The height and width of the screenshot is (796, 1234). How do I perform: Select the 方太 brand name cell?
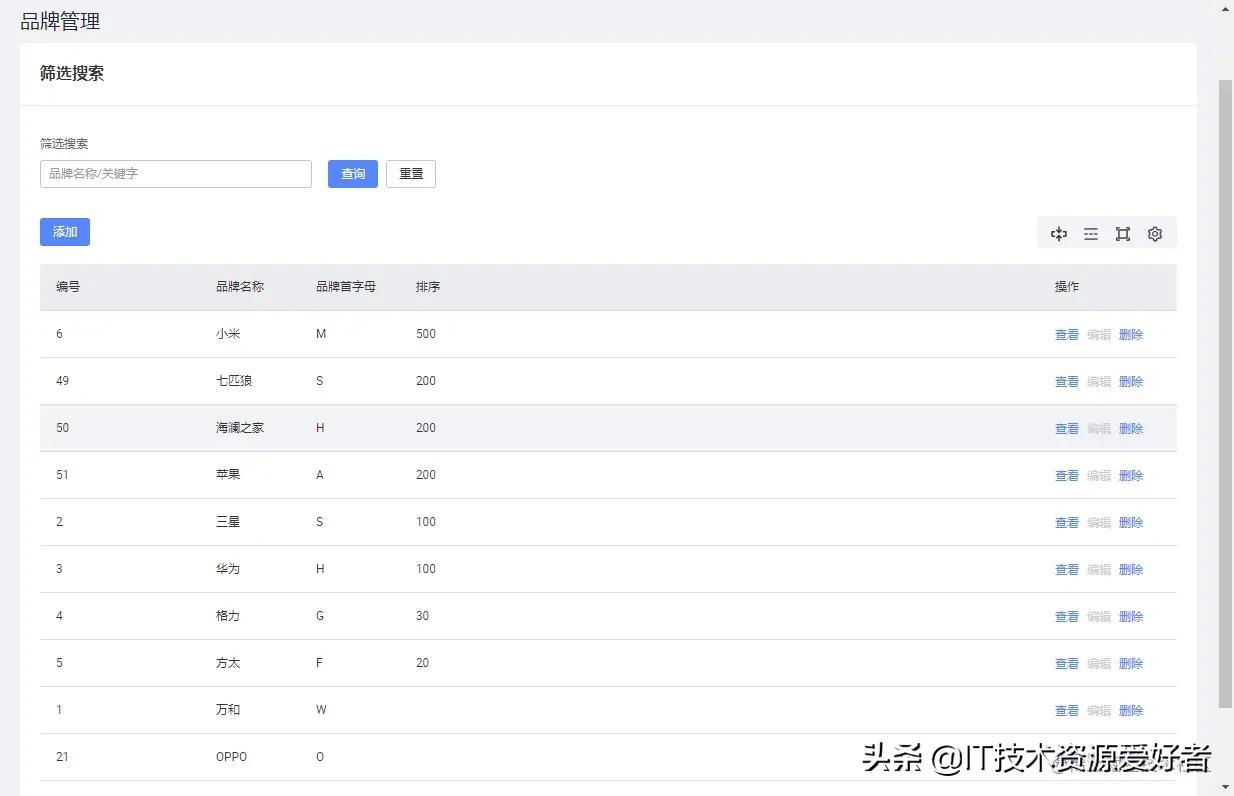(x=228, y=663)
